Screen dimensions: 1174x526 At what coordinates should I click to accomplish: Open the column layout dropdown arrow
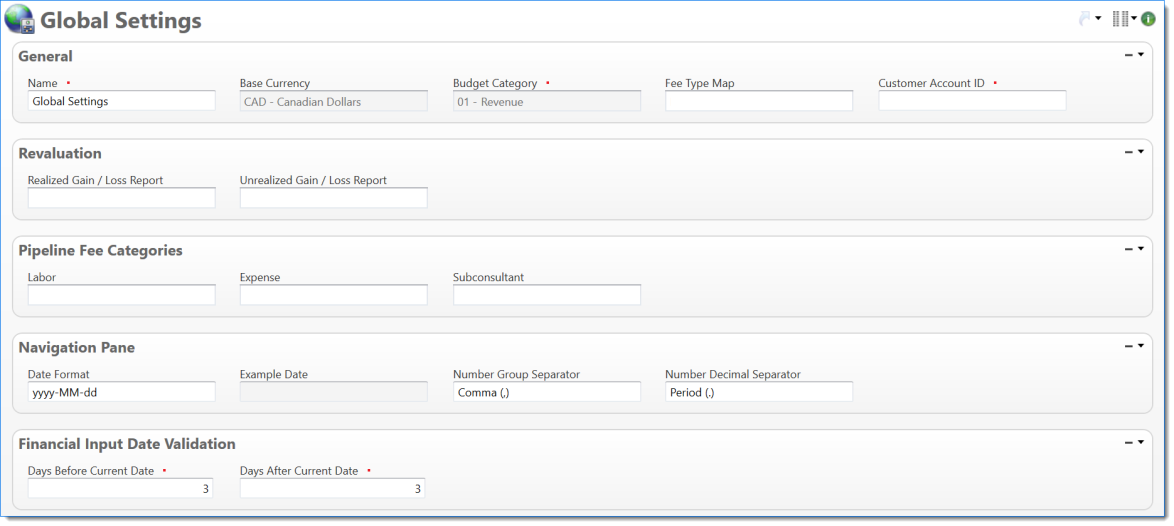(1134, 19)
